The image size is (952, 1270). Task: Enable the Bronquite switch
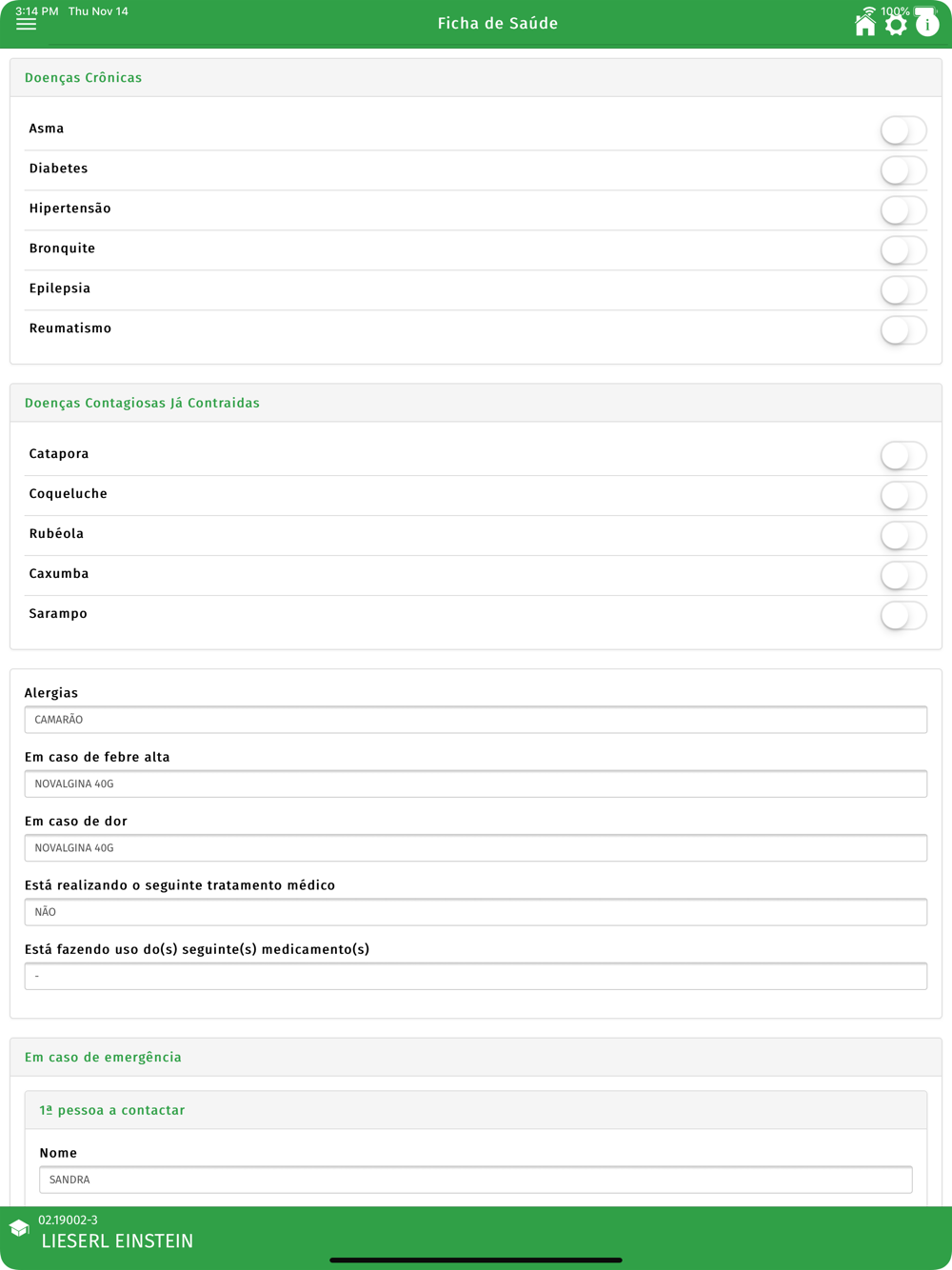click(902, 249)
